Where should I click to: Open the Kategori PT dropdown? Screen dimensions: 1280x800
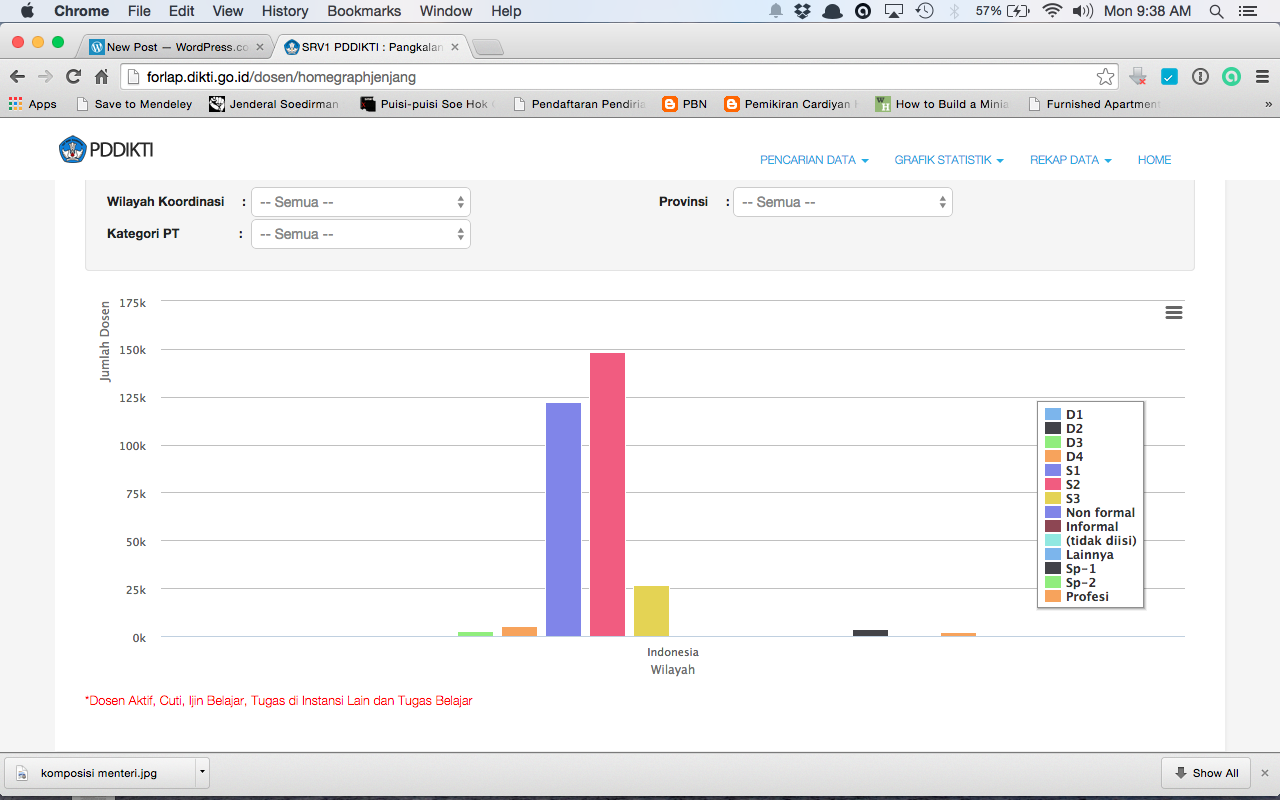(360, 234)
